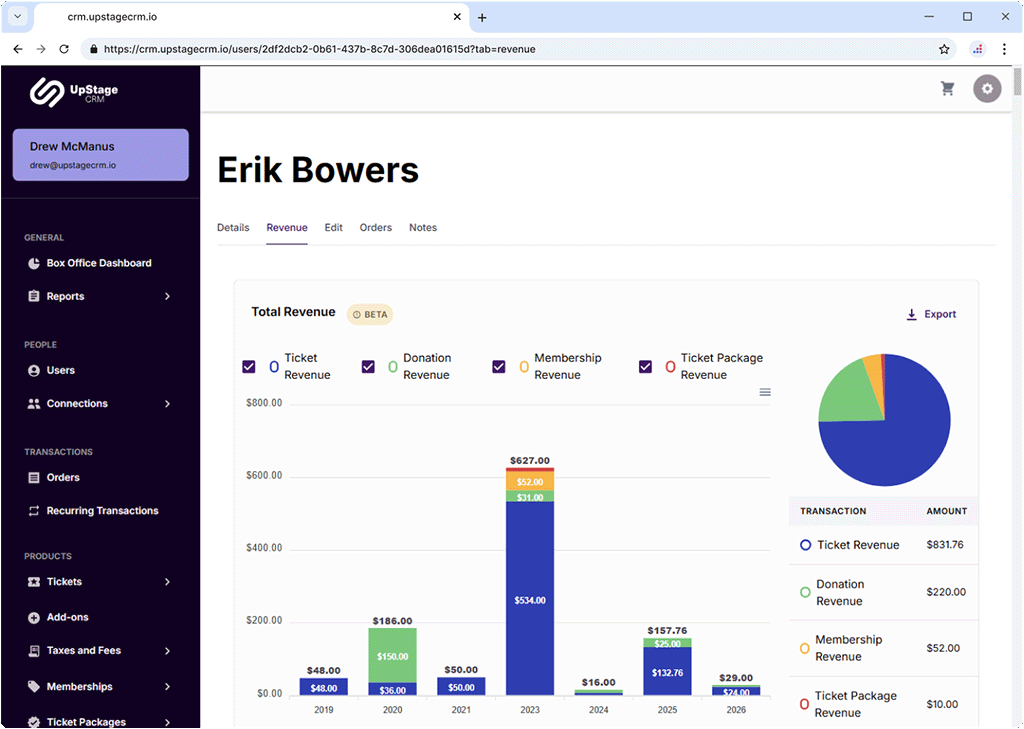Image resolution: width=1024 pixels, height=729 pixels.
Task: Expand the Reports submenu chevron
Action: 167,297
